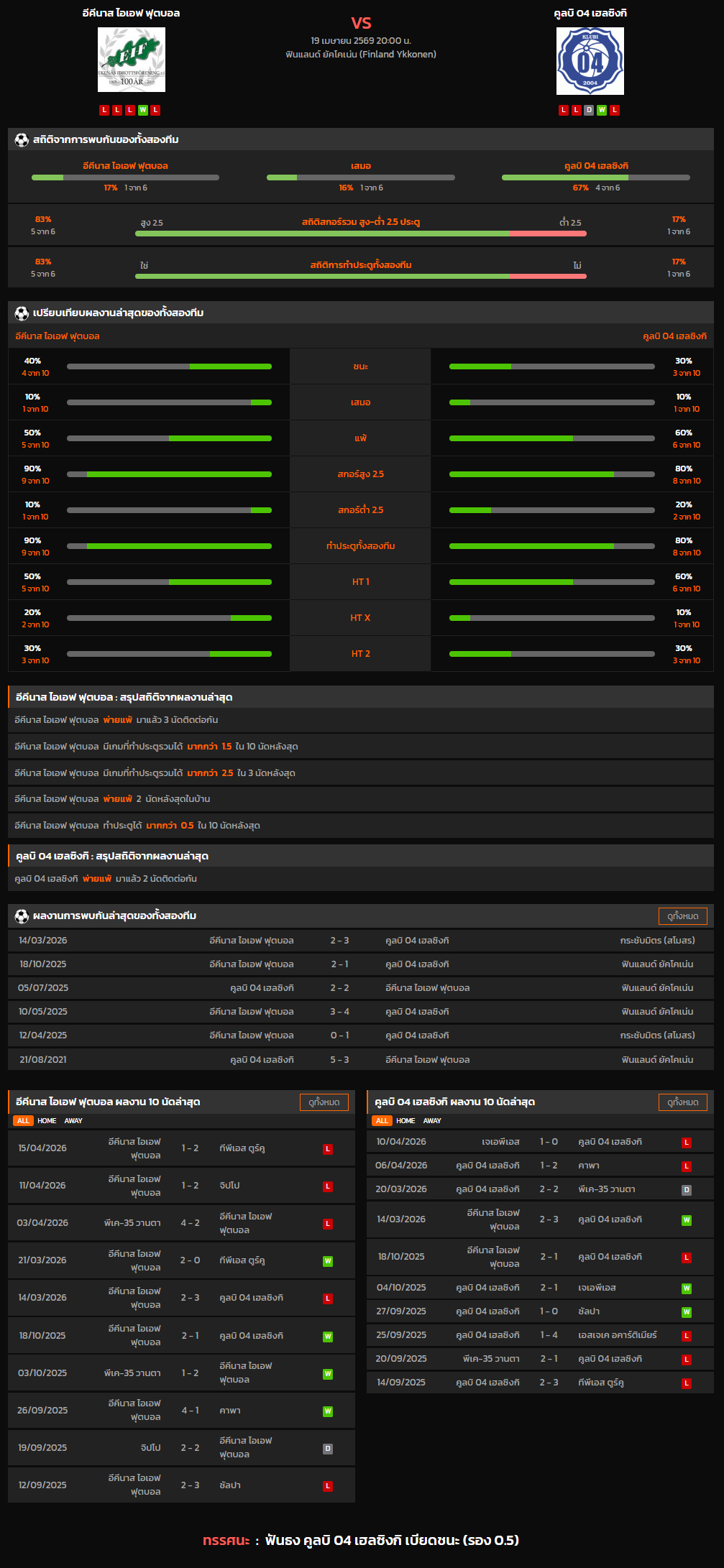Click the soccer ball icon beside latest head-to-head results

pos(22,916)
